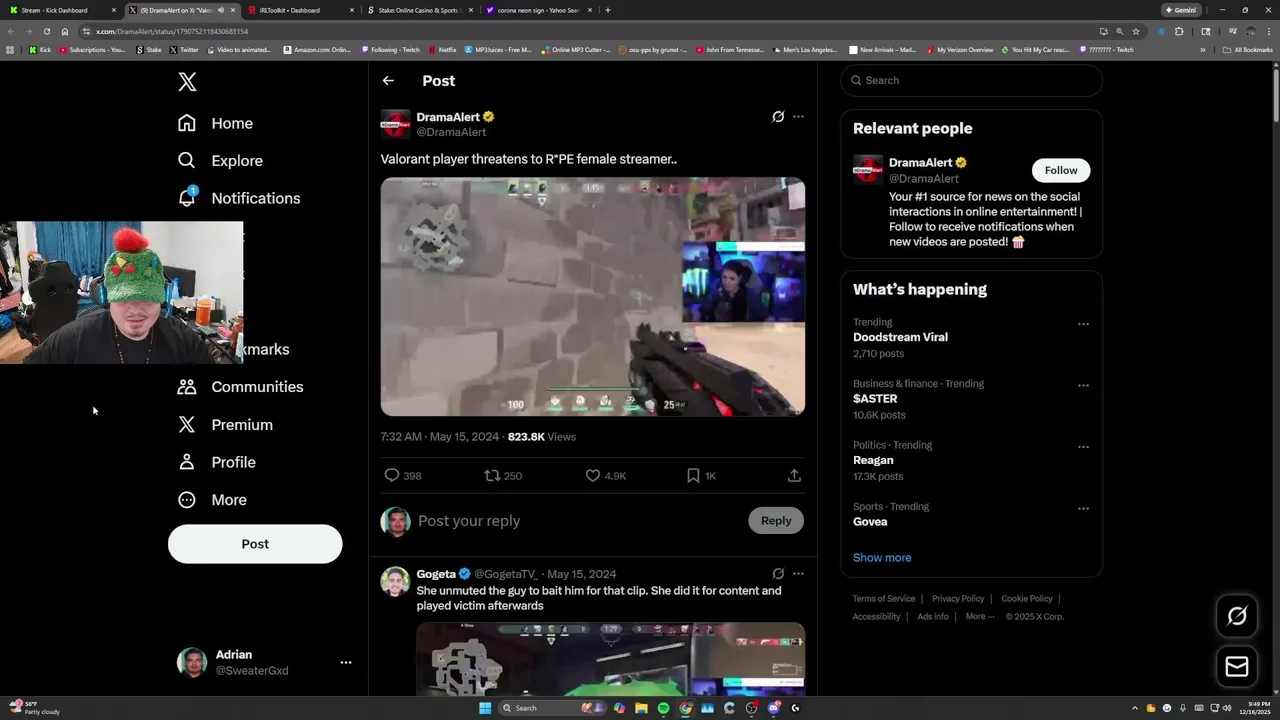Screen dimensions: 1280x720
Task: Open the DramaAlert name on the post
Action: tap(448, 117)
